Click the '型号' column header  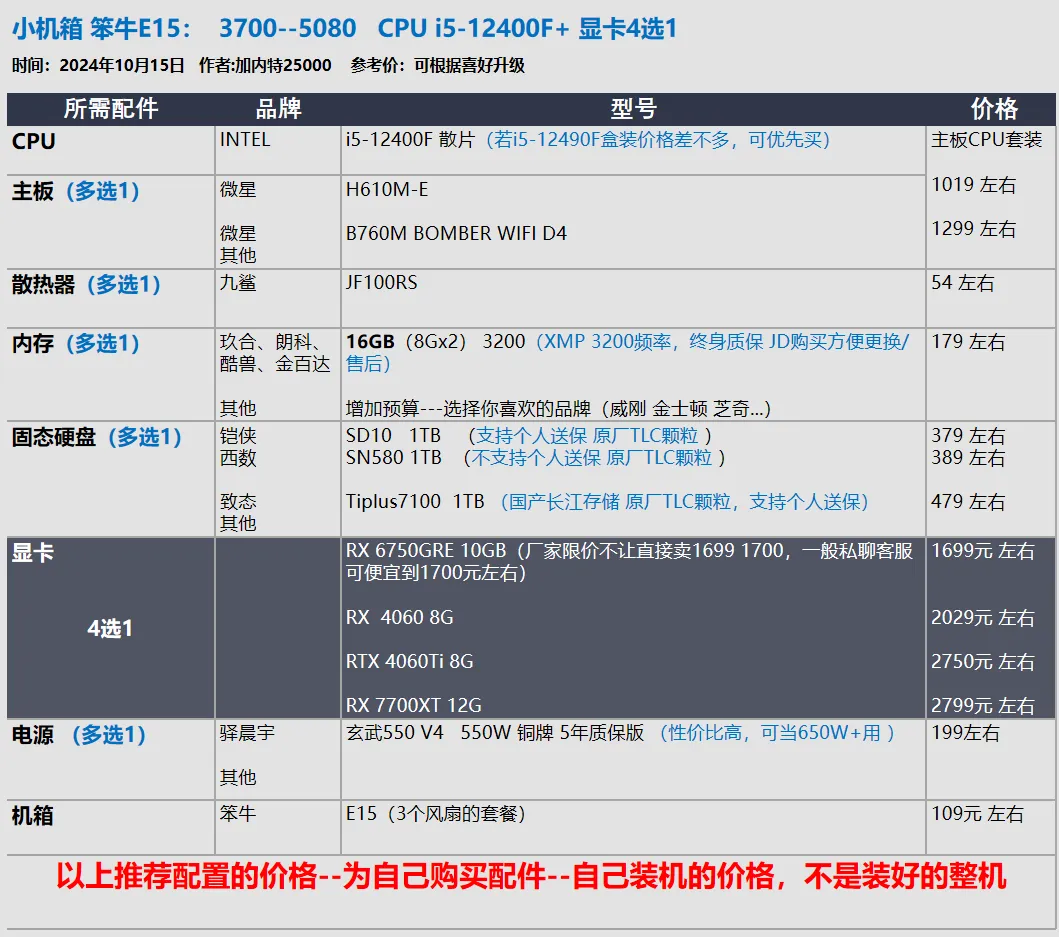(x=633, y=109)
